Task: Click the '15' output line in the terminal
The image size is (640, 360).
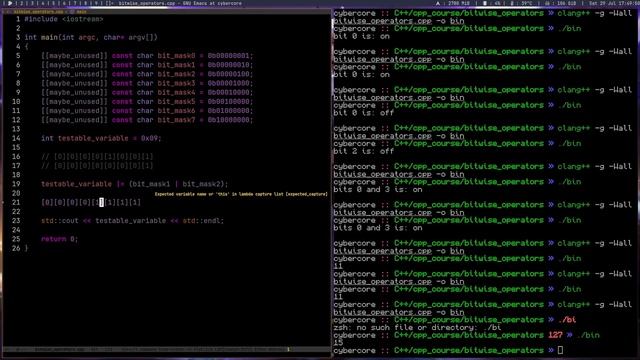Action: point(338,343)
